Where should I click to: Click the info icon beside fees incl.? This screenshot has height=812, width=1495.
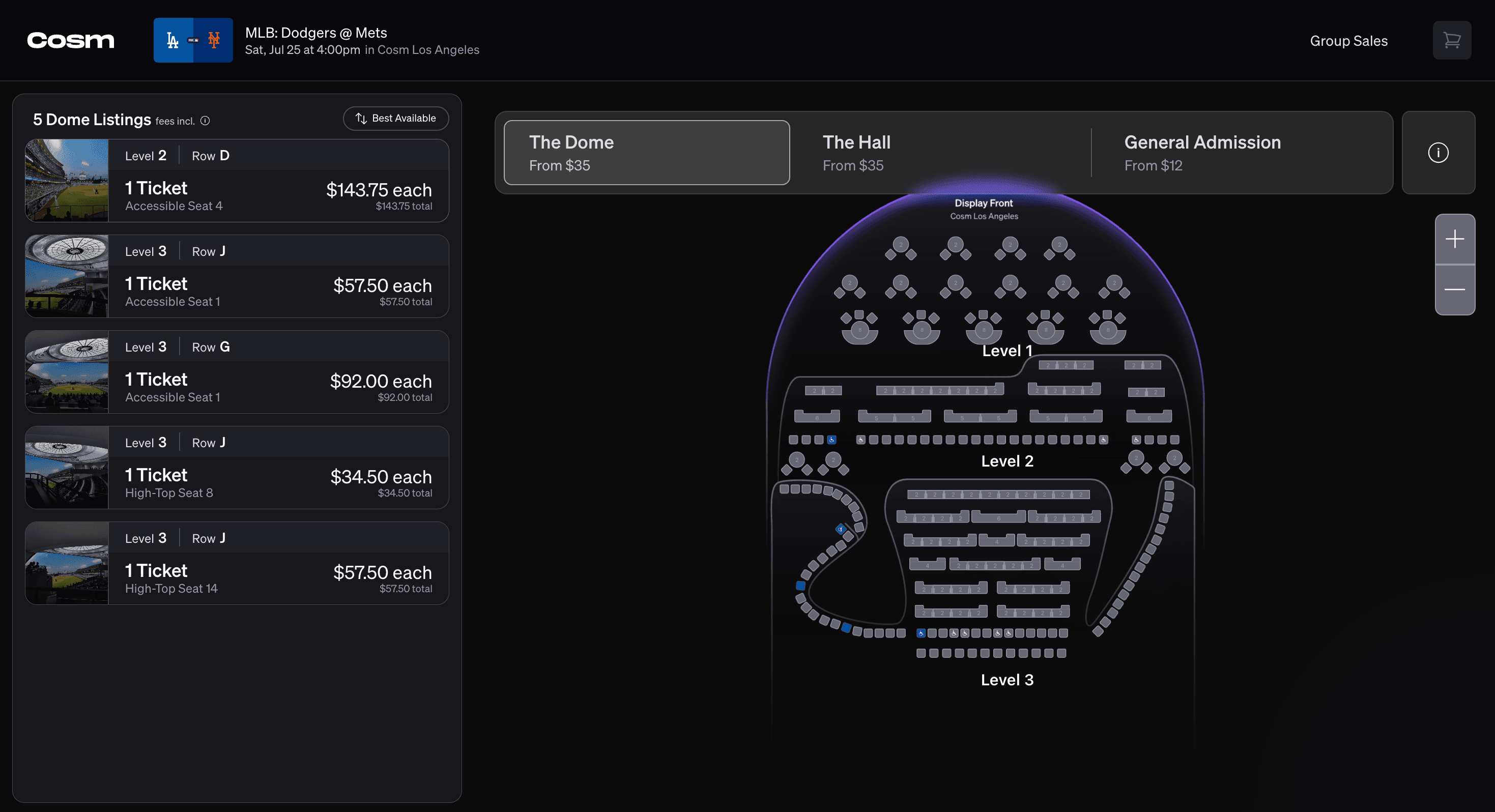205,121
